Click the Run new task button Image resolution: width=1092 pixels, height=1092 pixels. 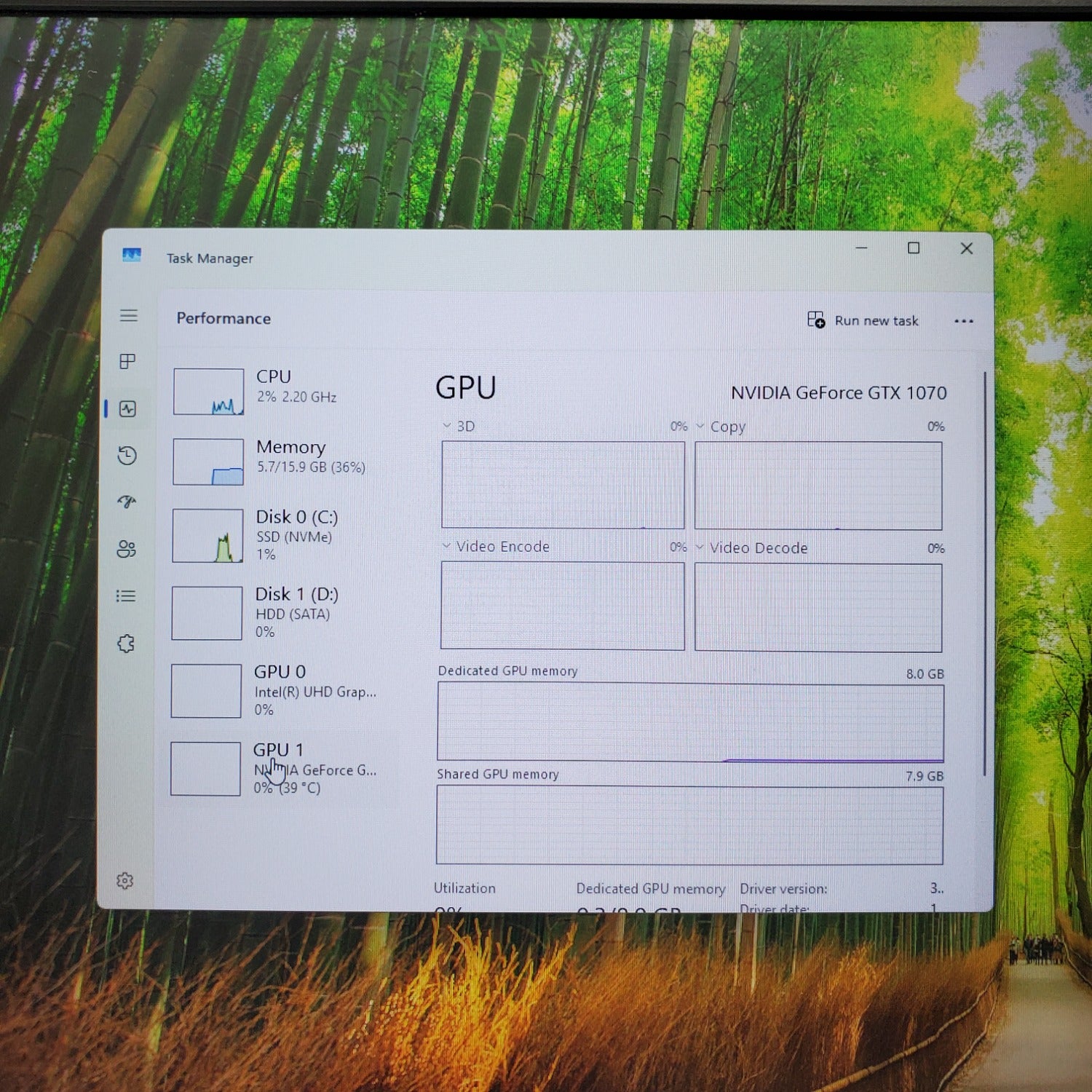[x=863, y=320]
